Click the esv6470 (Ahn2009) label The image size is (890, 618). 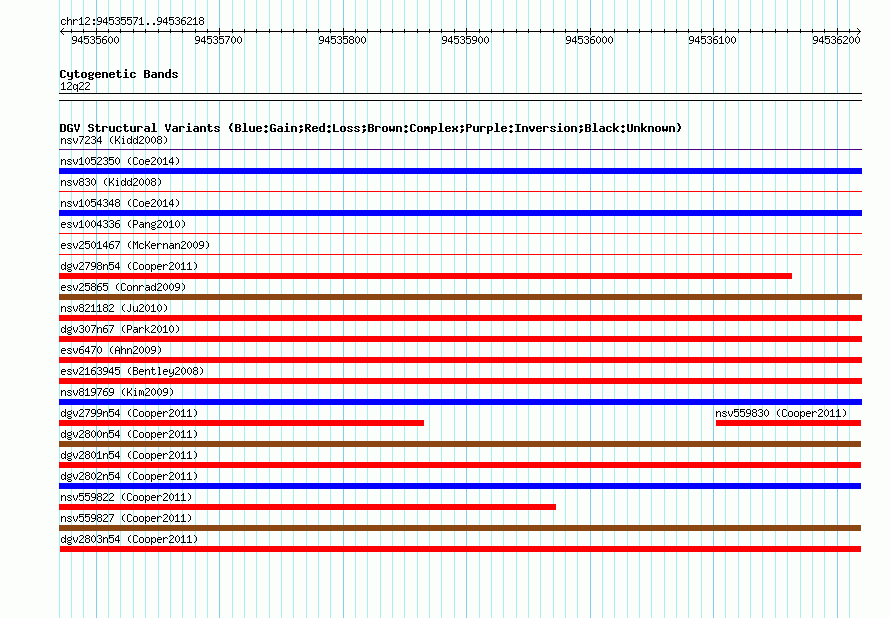[x=111, y=350]
